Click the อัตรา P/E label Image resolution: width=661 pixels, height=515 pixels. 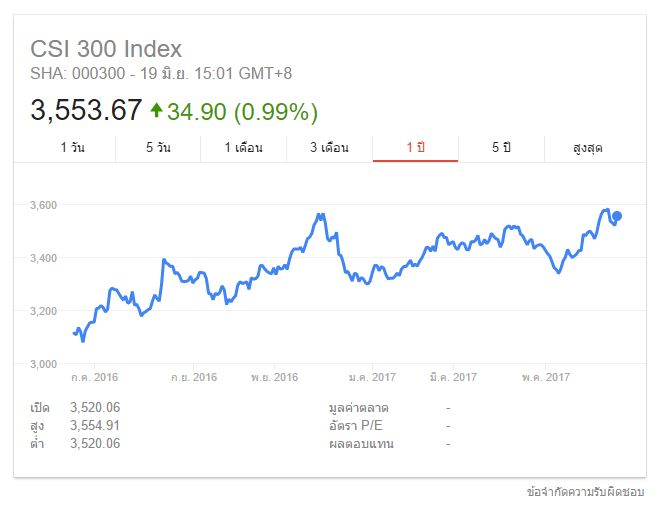click(x=356, y=425)
